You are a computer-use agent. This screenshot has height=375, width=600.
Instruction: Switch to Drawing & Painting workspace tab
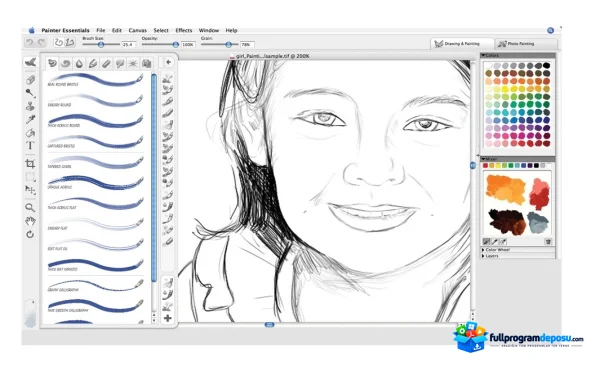click(x=462, y=44)
